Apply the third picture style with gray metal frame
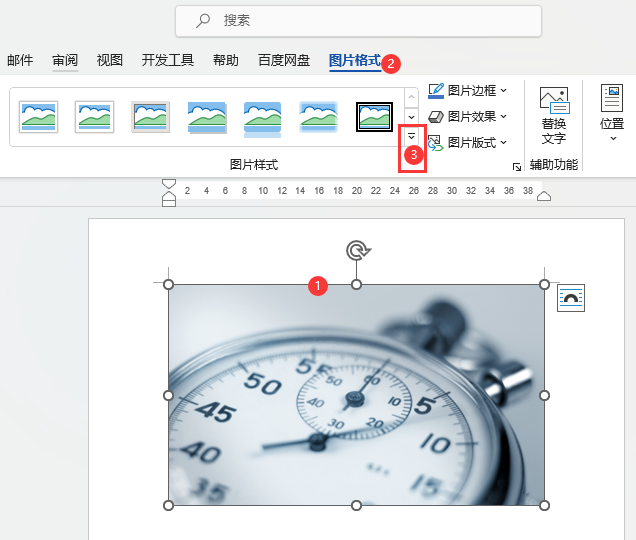 pos(150,117)
